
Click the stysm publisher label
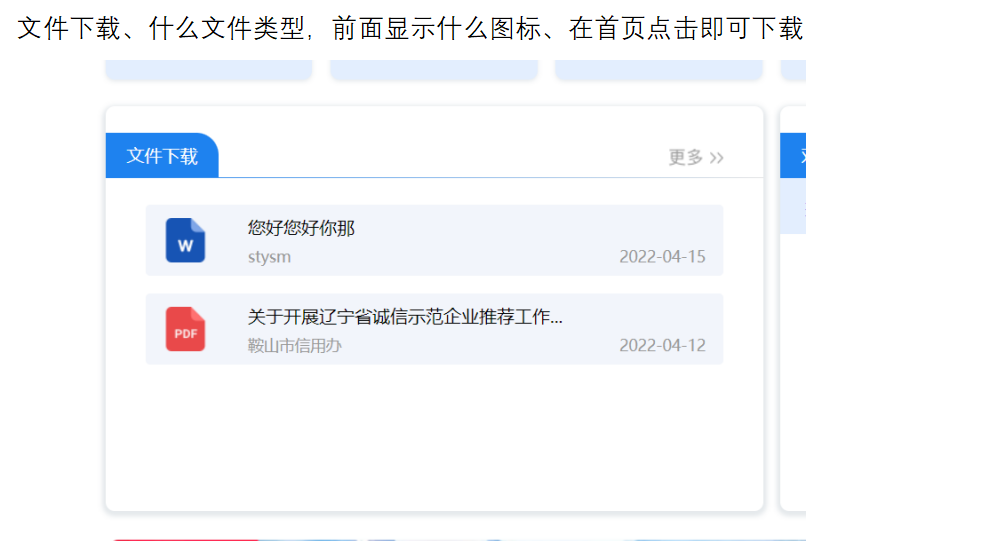click(x=269, y=257)
